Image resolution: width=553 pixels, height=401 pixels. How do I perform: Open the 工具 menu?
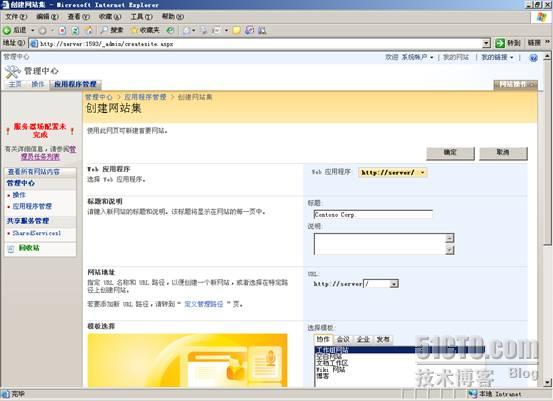click(141, 17)
